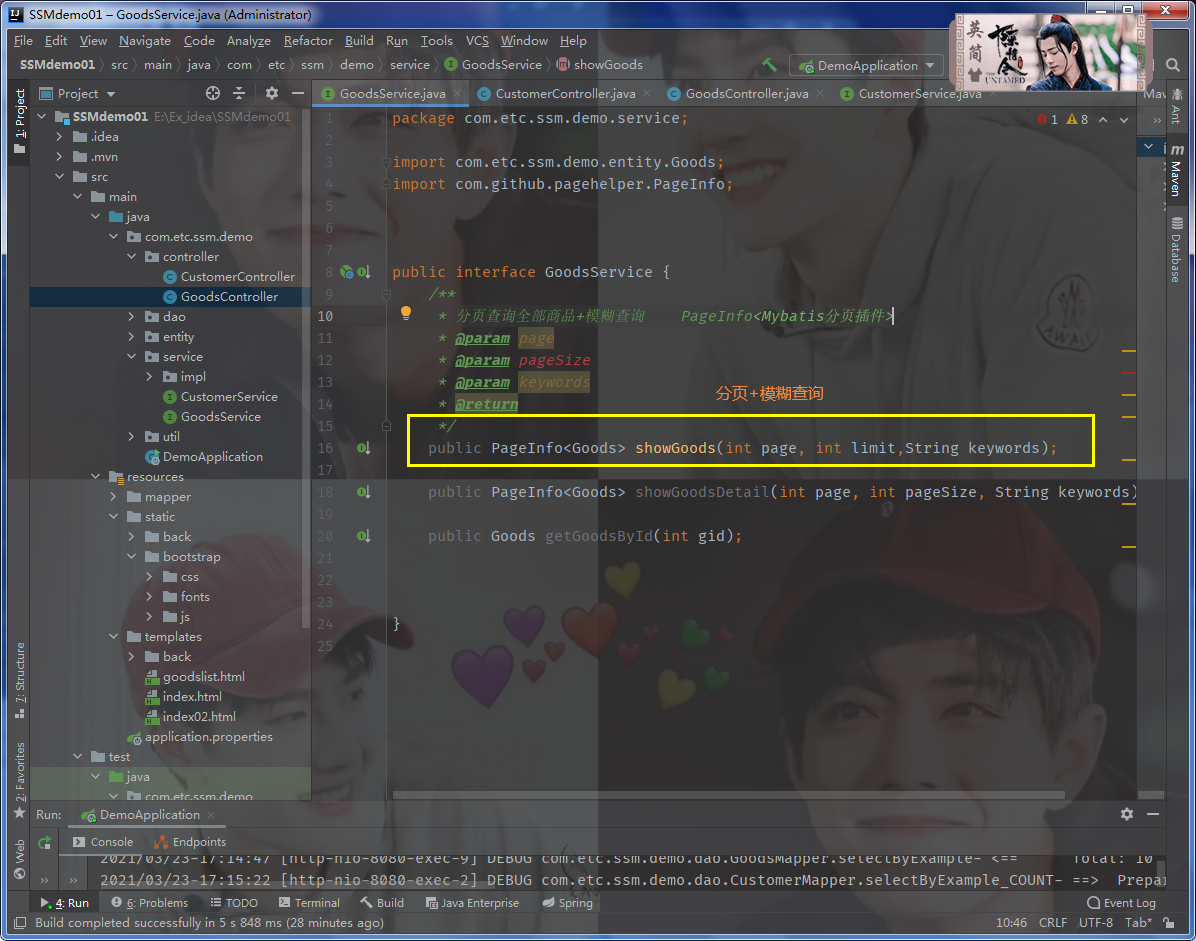Open the Spring tool window
Image resolution: width=1196 pixels, height=941 pixels.
567,903
